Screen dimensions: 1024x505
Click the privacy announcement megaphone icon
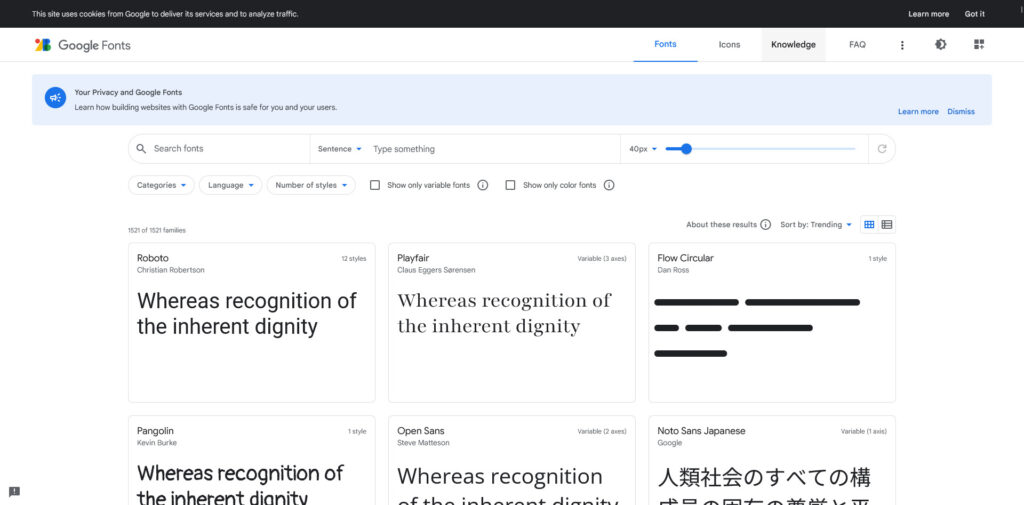pos(56,98)
